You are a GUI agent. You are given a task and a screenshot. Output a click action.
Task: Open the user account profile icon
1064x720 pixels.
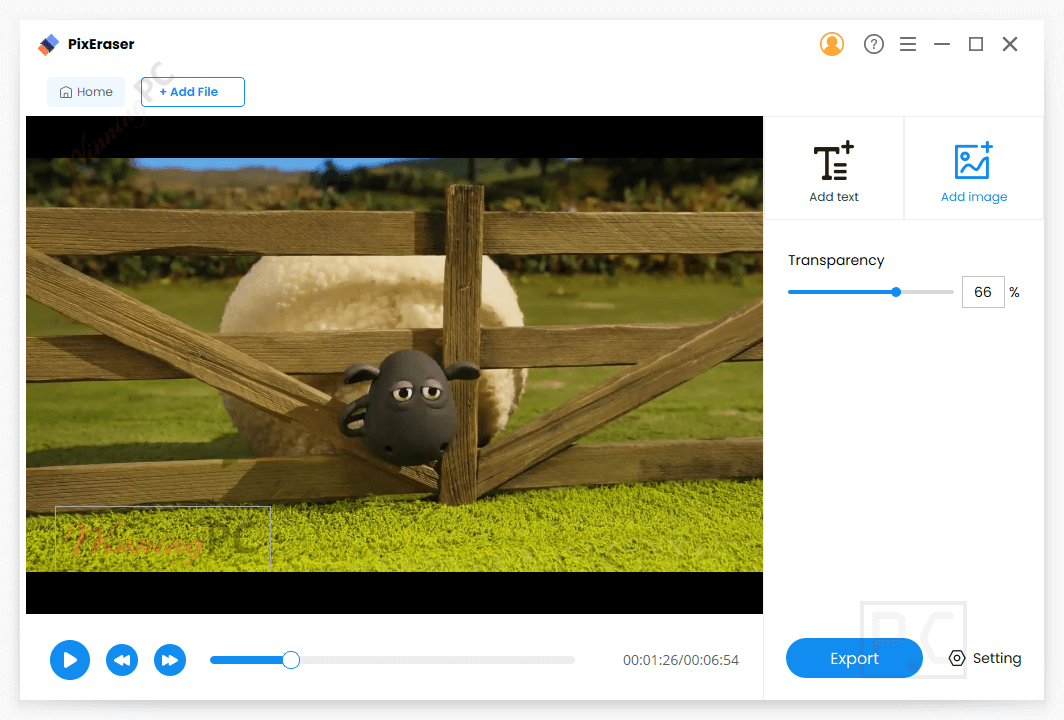(x=831, y=44)
